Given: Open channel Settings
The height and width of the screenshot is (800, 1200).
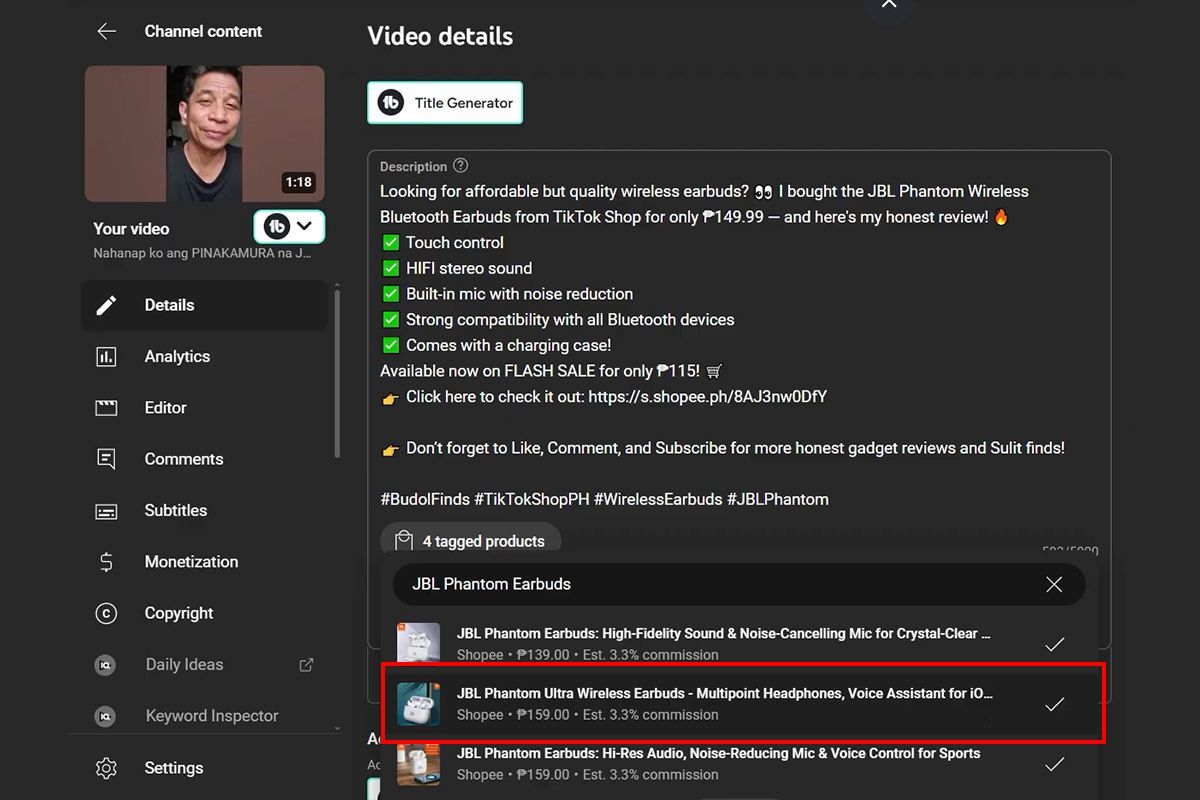Looking at the screenshot, I should 204,768.
